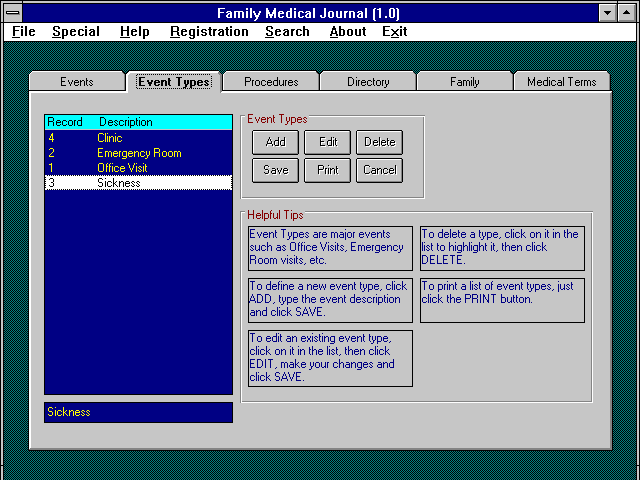Image resolution: width=640 pixels, height=480 pixels.
Task: Print the list of event types
Action: [328, 170]
